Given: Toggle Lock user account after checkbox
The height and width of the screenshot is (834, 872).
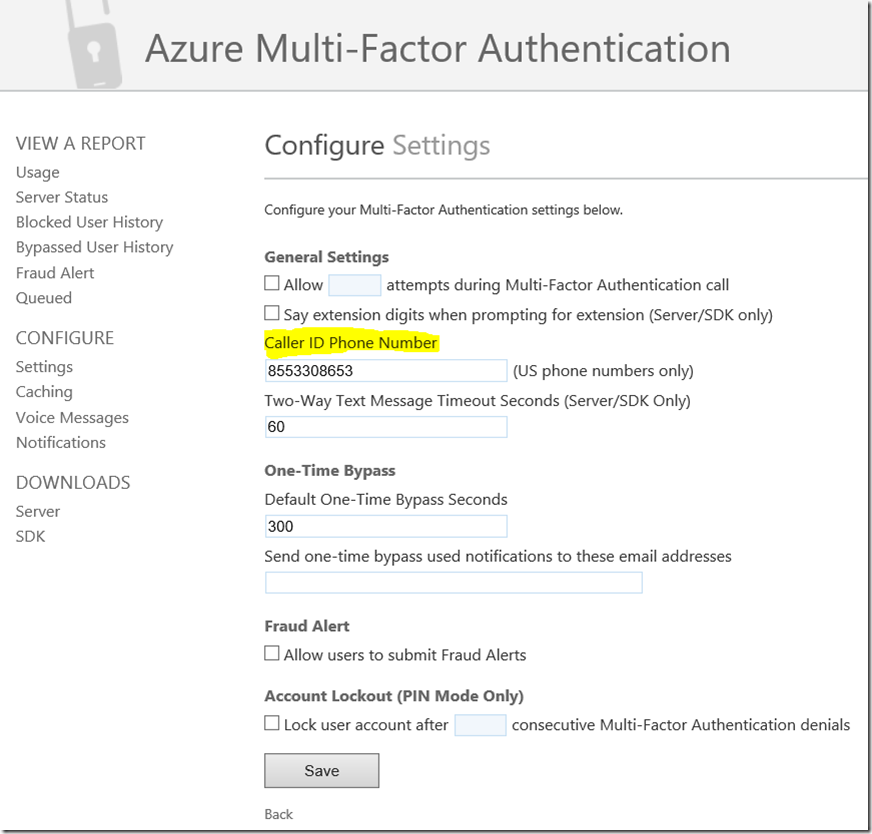Looking at the screenshot, I should pos(272,724).
